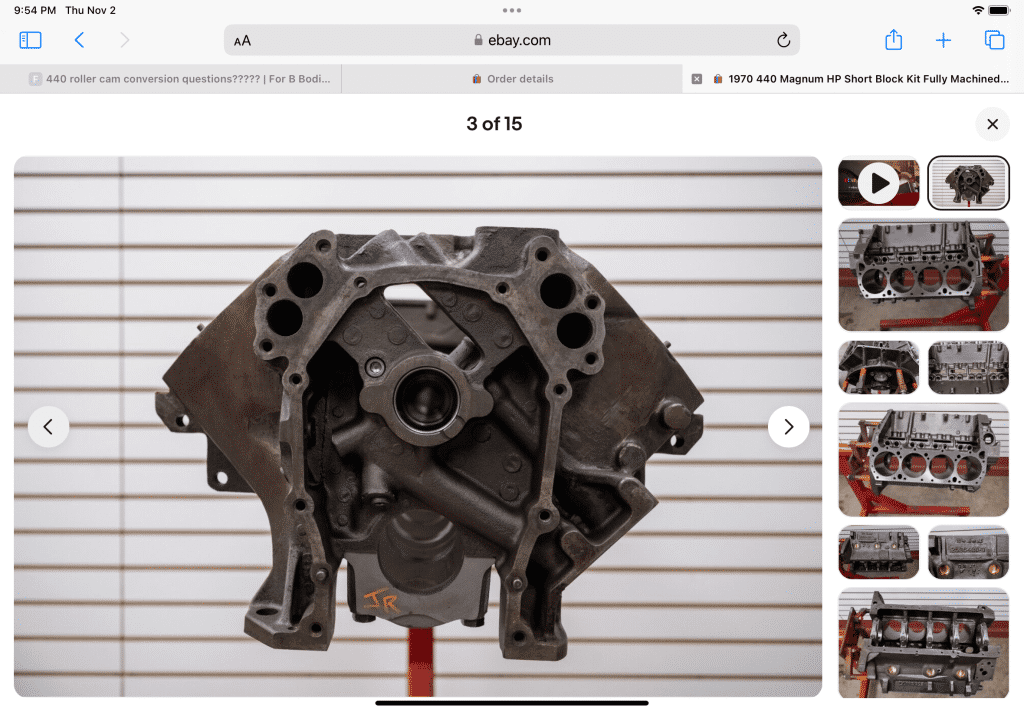The image size is (1024, 712).
Task: Tap the ebay.com address bar
Action: point(512,41)
